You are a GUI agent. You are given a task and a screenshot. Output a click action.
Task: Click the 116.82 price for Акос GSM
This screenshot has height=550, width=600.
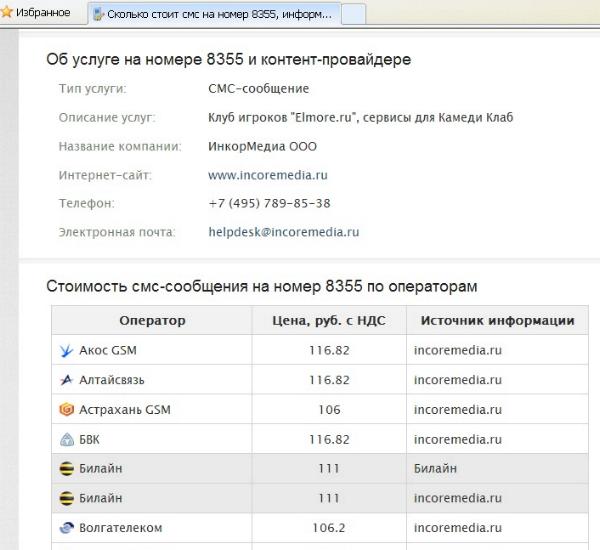(329, 350)
